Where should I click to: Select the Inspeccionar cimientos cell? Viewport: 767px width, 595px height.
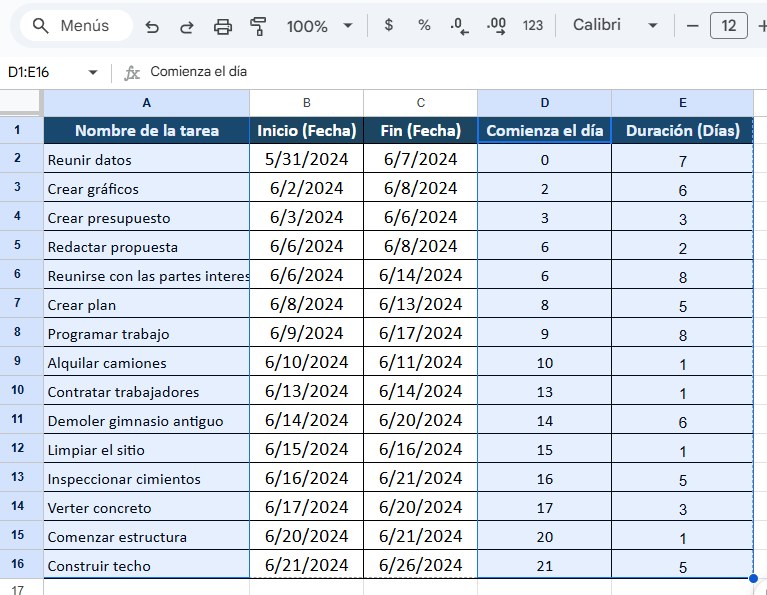click(x=146, y=477)
